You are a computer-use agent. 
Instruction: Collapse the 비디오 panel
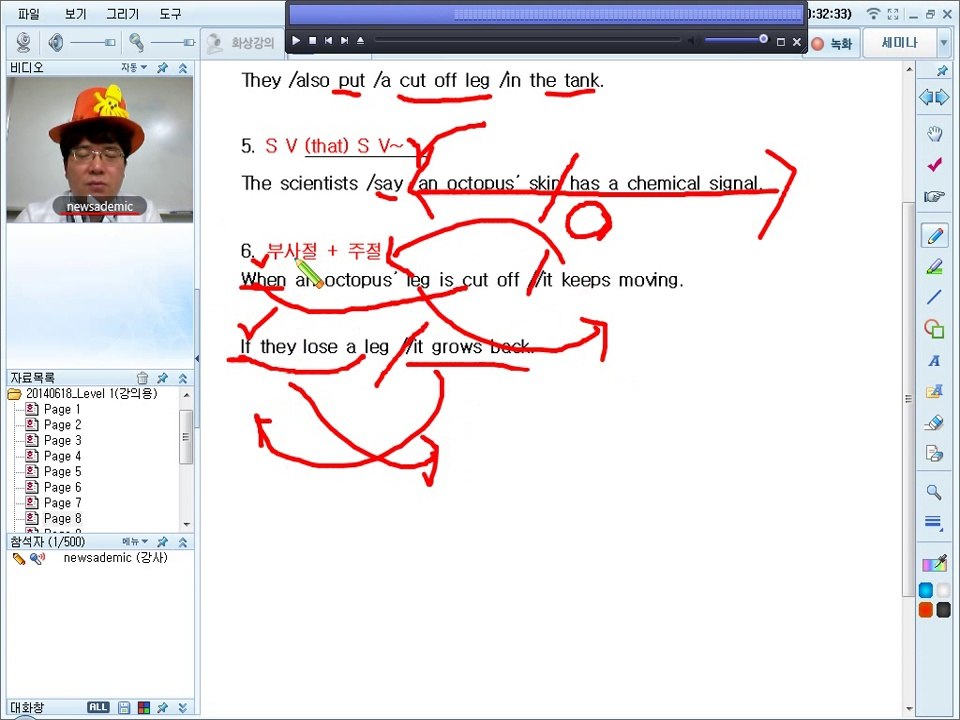tap(182, 68)
